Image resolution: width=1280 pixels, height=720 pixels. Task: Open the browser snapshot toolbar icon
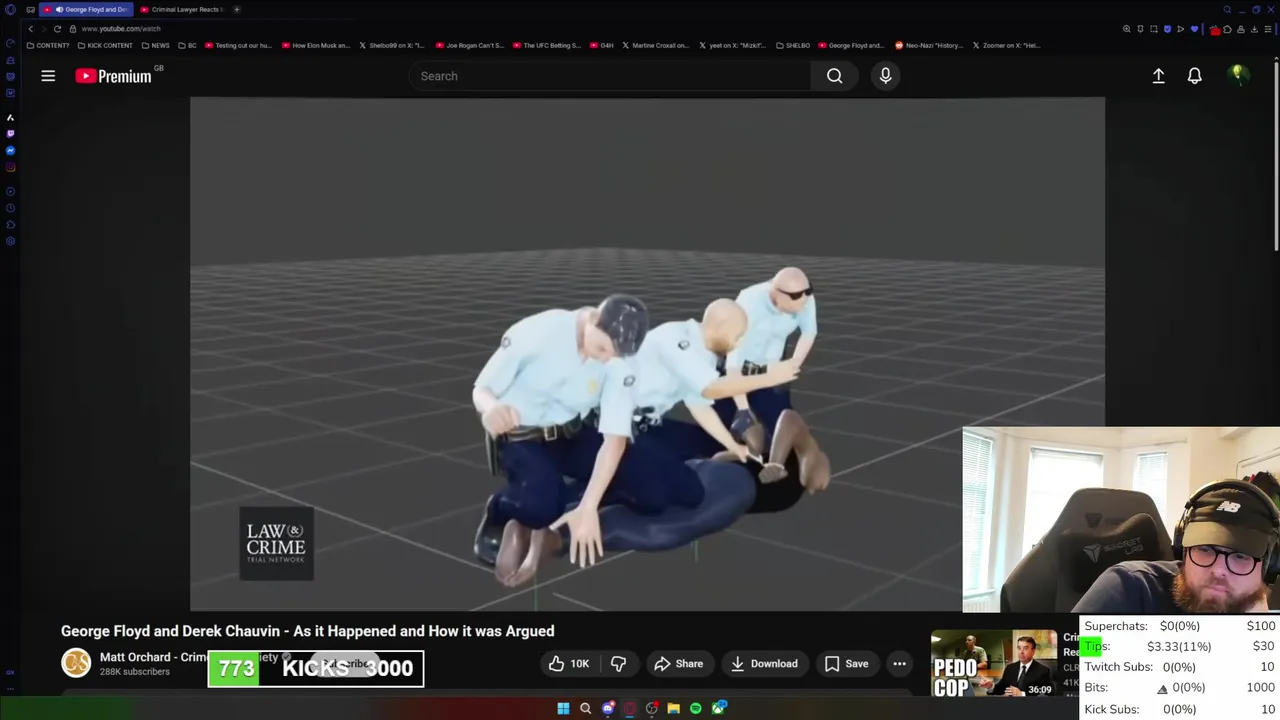coord(1154,29)
